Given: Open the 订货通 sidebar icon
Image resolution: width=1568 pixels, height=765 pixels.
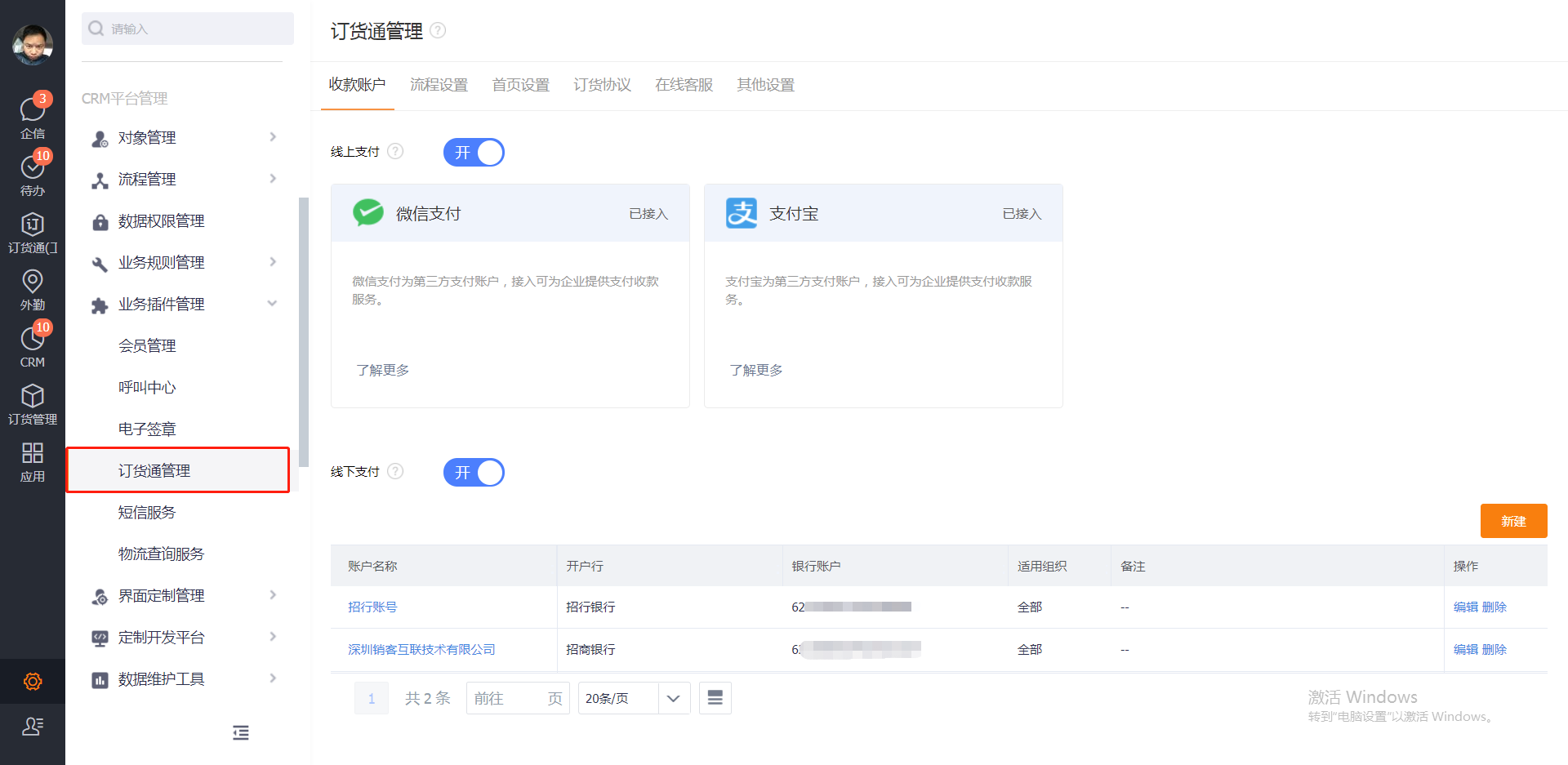Looking at the screenshot, I should click(x=33, y=224).
